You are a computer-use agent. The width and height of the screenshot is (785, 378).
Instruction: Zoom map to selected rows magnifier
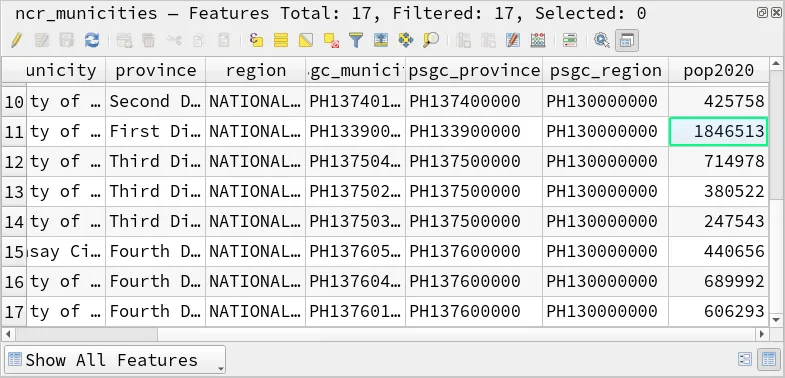(431, 41)
